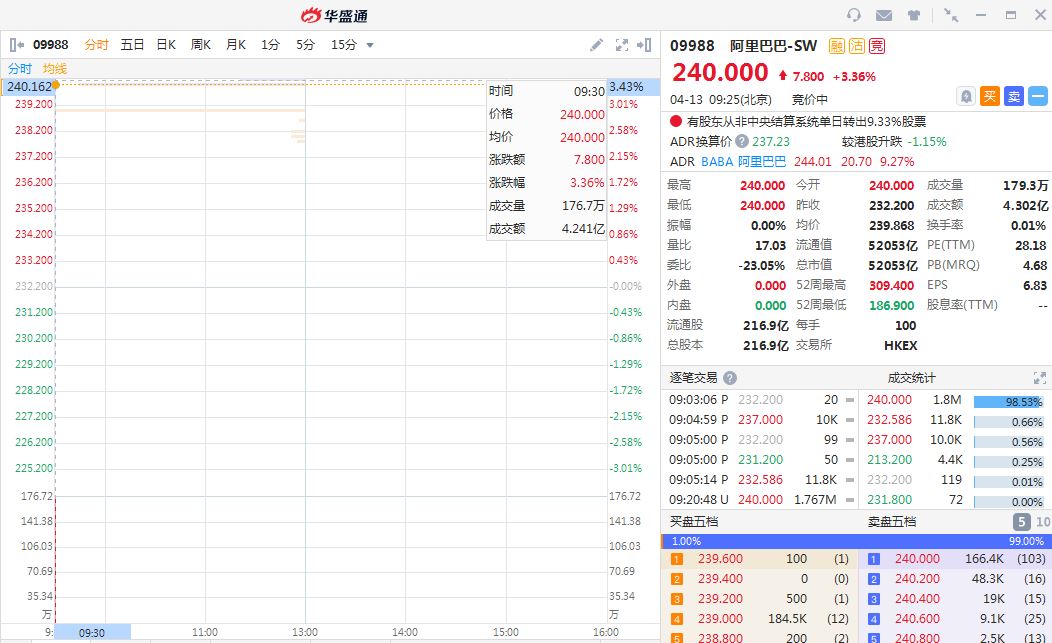Click the orange 买 buy button
The width and height of the screenshot is (1052, 643).
pyautogui.click(x=990, y=96)
